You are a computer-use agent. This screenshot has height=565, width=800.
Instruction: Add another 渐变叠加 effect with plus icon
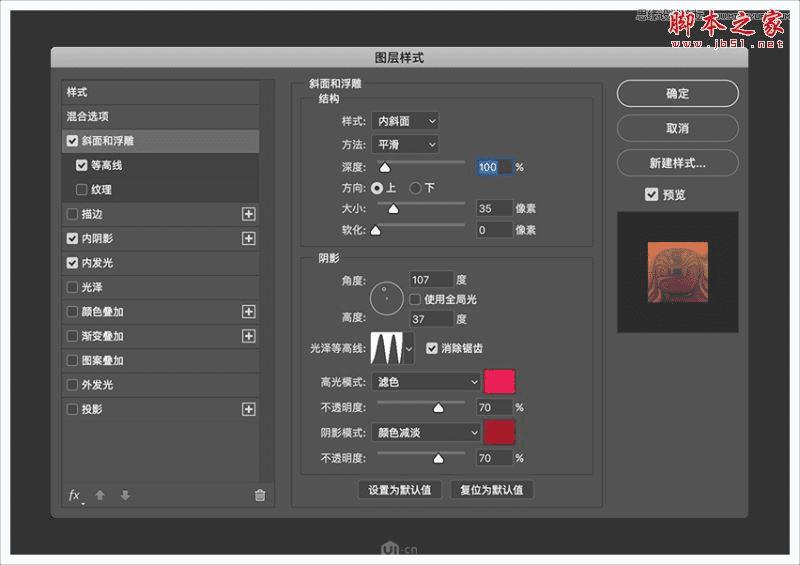click(x=248, y=336)
